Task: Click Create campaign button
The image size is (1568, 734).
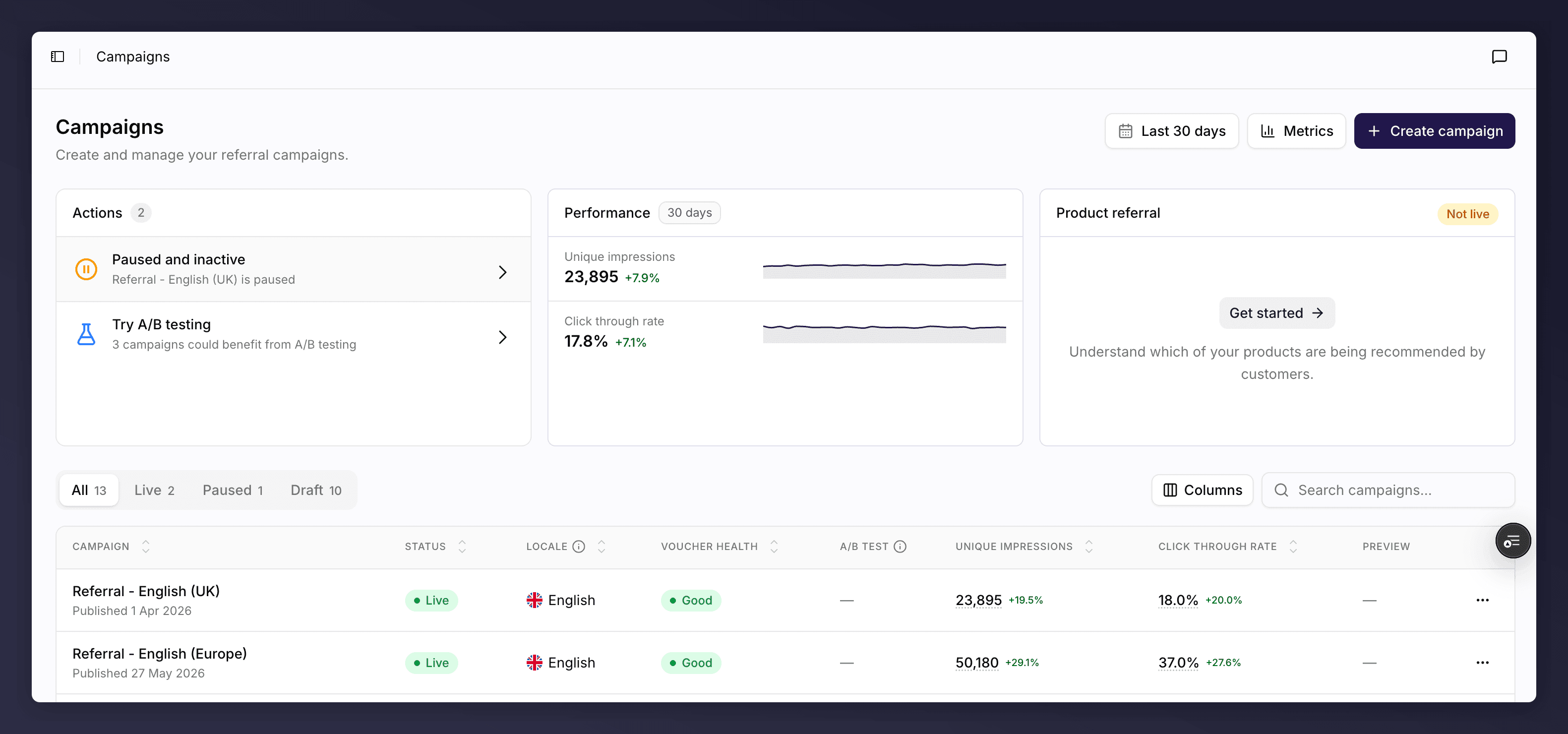Action: [x=1435, y=131]
